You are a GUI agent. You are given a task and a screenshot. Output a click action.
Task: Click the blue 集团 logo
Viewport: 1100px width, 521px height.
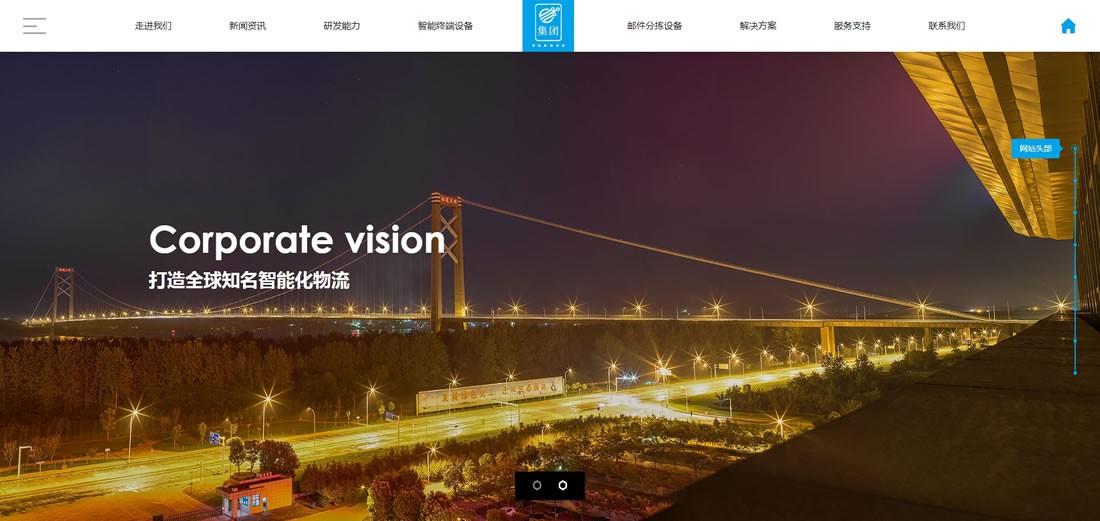click(548, 26)
